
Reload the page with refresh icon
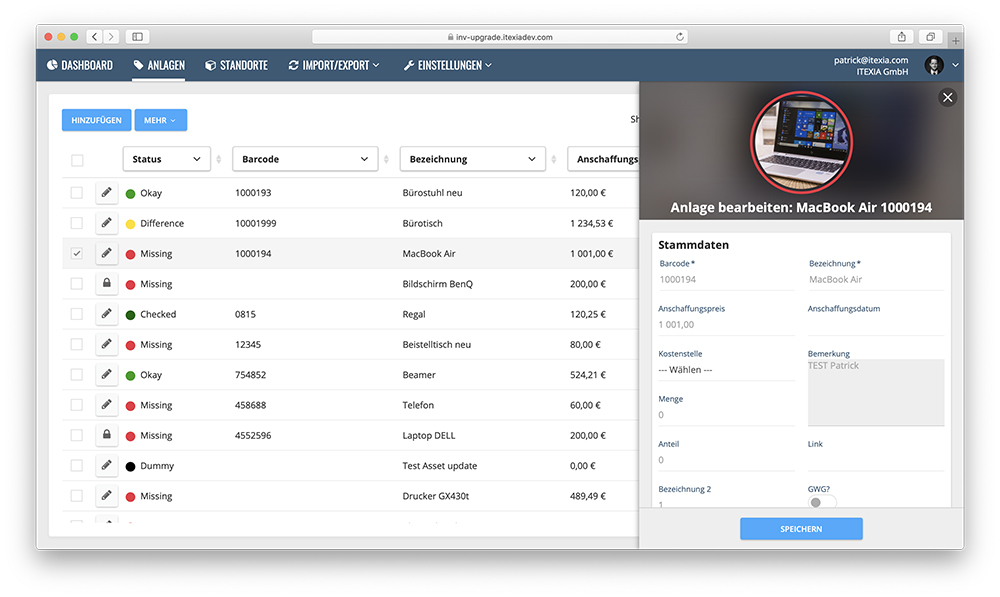click(680, 37)
